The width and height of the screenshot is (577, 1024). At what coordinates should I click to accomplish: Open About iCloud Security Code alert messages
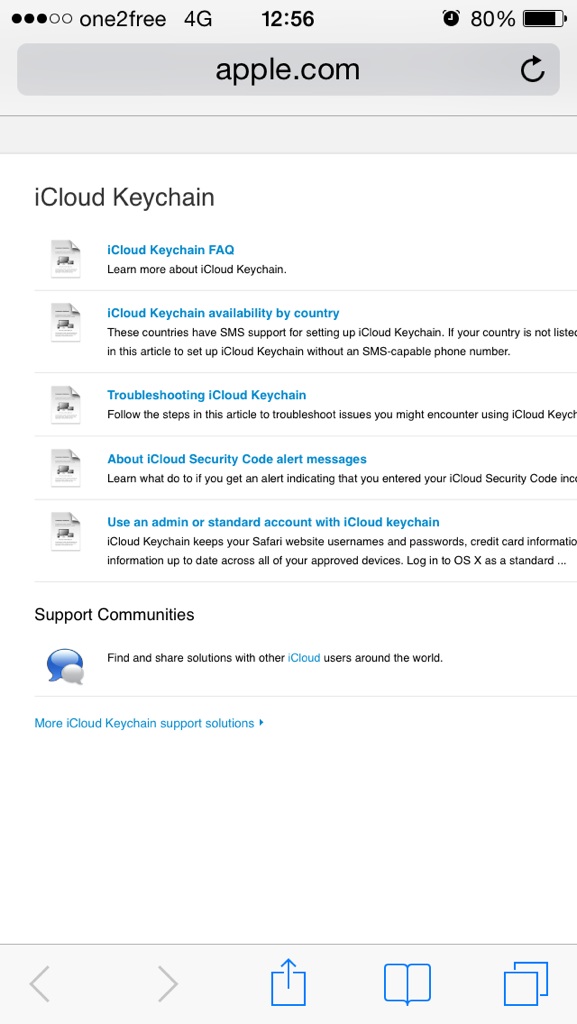237,459
